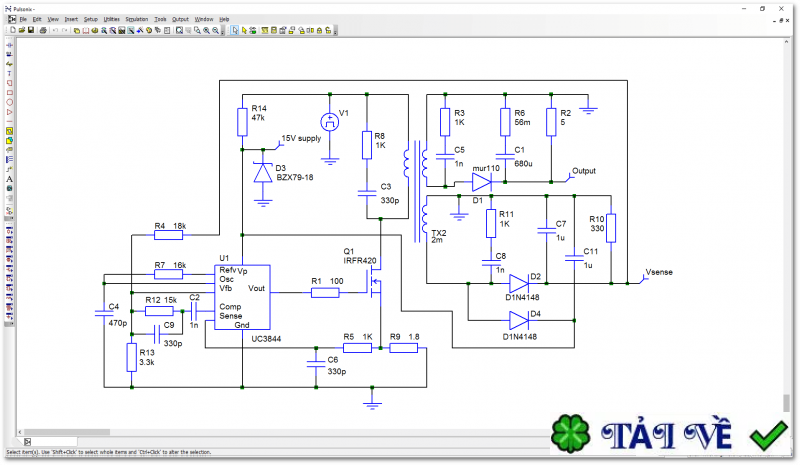Click the green checkmark button

click(x=769, y=434)
